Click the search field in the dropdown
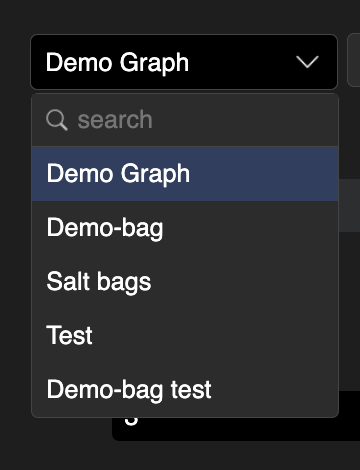Screen dimensions: 360x470 185,120
